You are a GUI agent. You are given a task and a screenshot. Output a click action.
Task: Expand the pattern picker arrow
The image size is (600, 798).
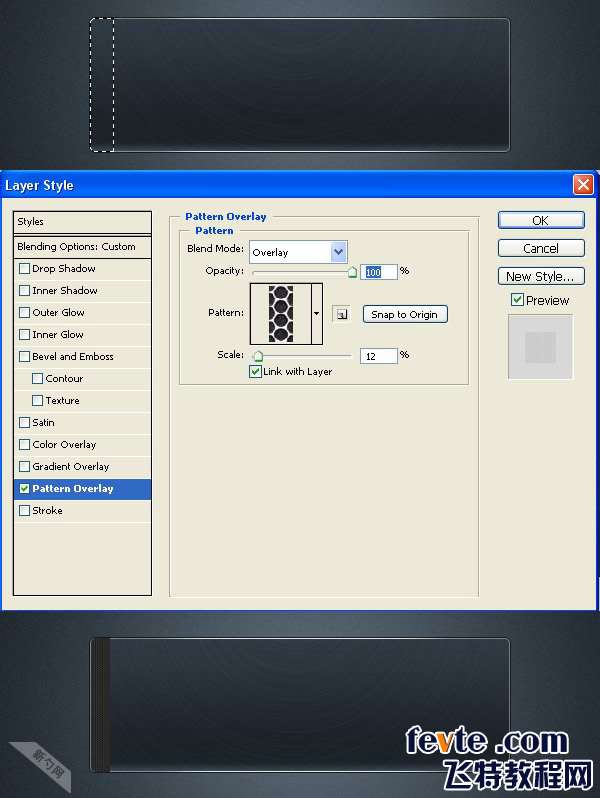[x=317, y=314]
